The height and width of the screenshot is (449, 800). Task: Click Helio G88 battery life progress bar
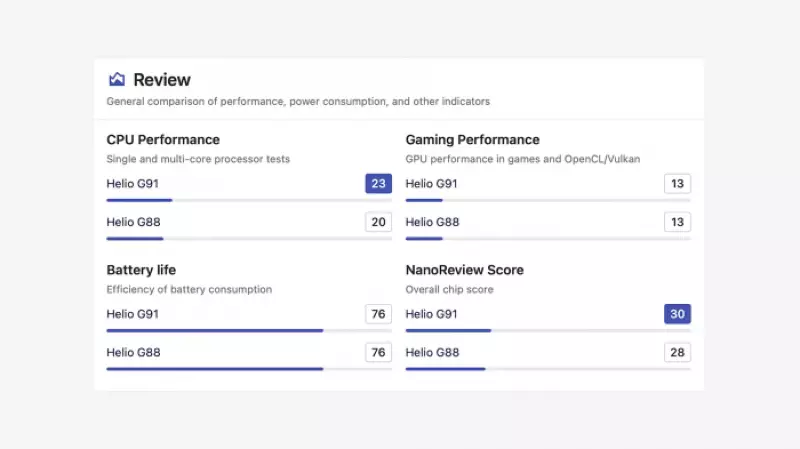tap(249, 369)
